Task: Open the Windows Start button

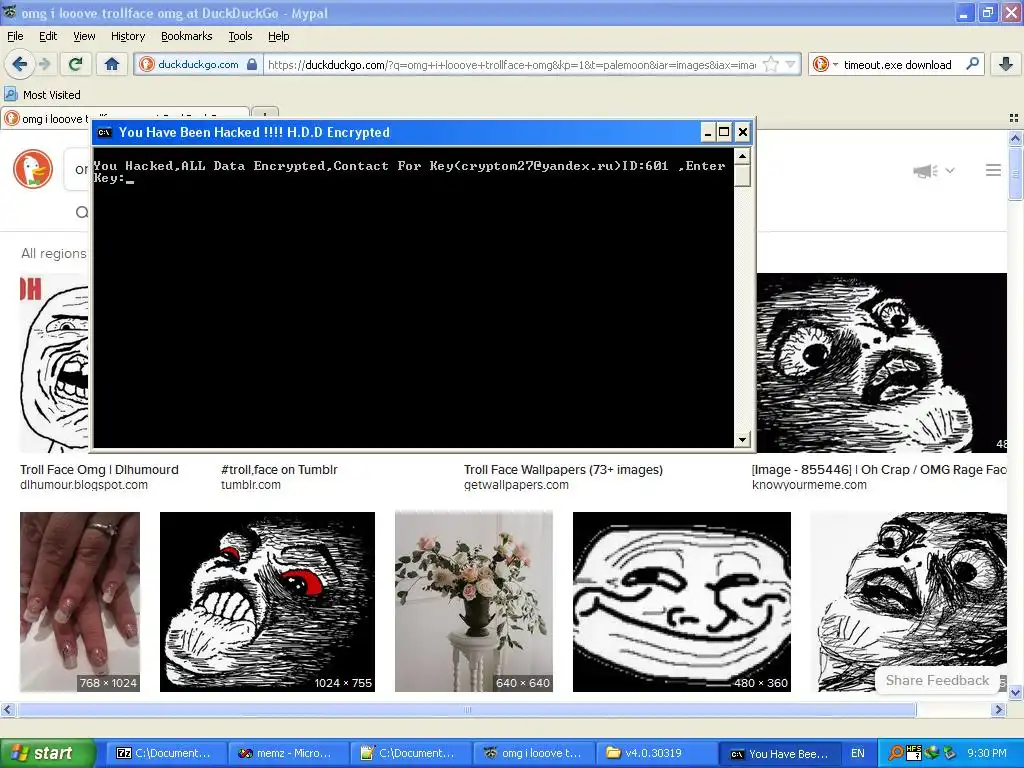Action: point(48,753)
